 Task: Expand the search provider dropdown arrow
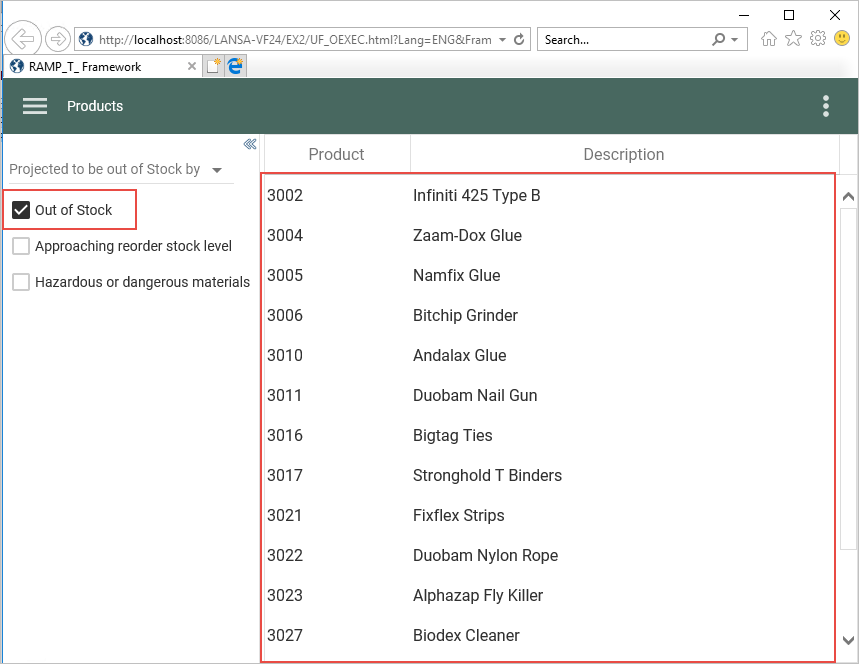pos(736,40)
